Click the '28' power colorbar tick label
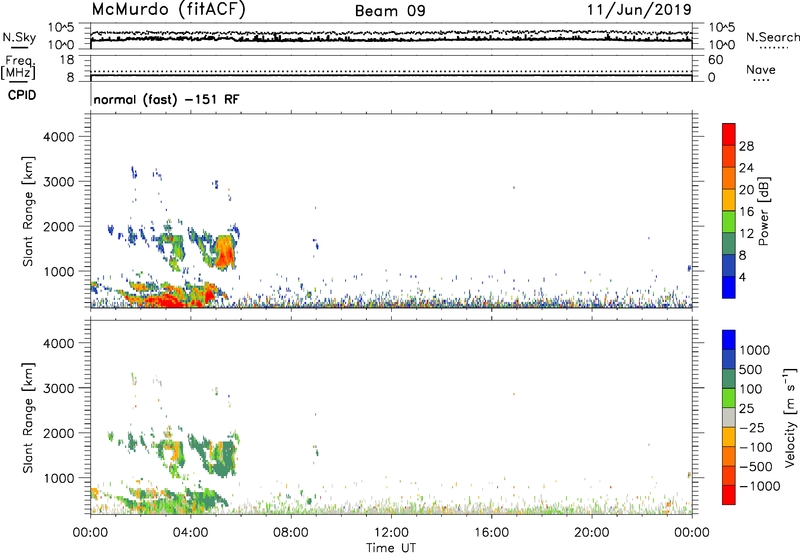Viewport: 800px width, 554px height. click(x=746, y=146)
